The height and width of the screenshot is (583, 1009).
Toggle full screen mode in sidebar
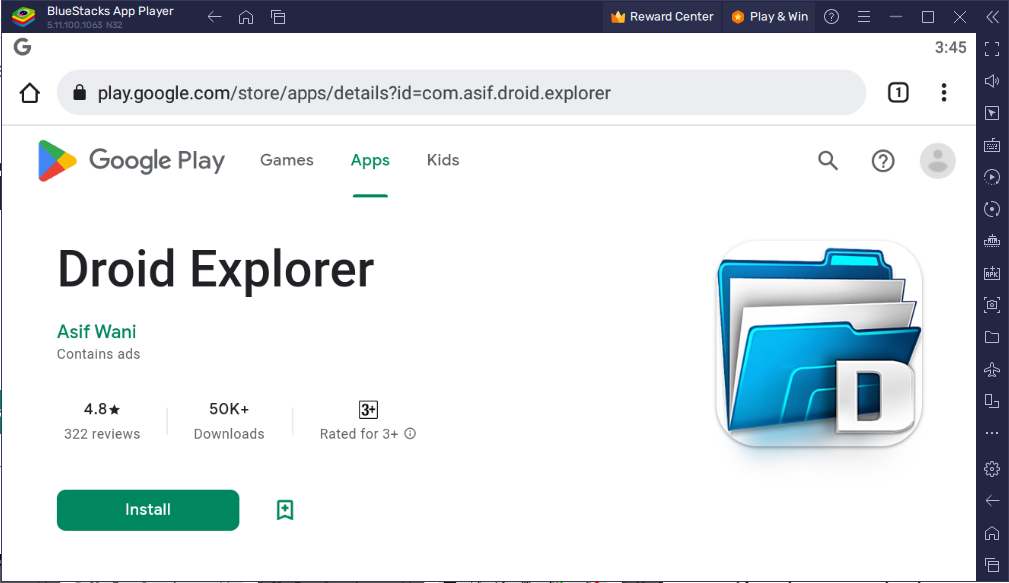pos(992,48)
